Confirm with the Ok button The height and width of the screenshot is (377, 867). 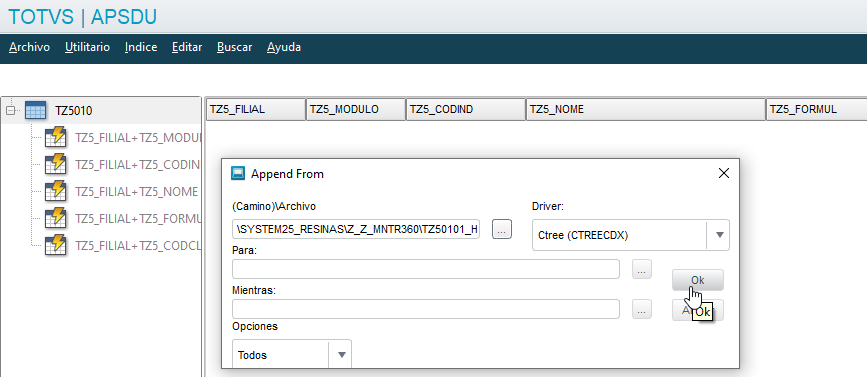698,280
